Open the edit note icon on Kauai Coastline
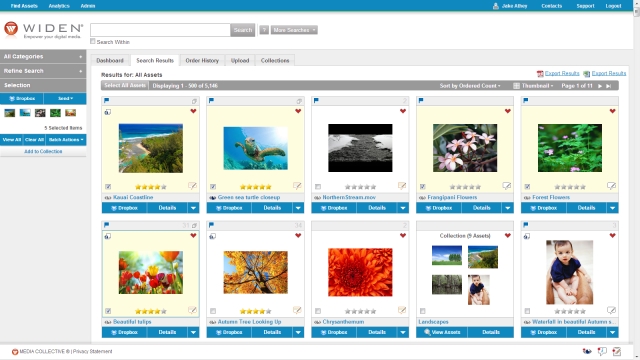This screenshot has width=640, height=360. click(x=192, y=186)
